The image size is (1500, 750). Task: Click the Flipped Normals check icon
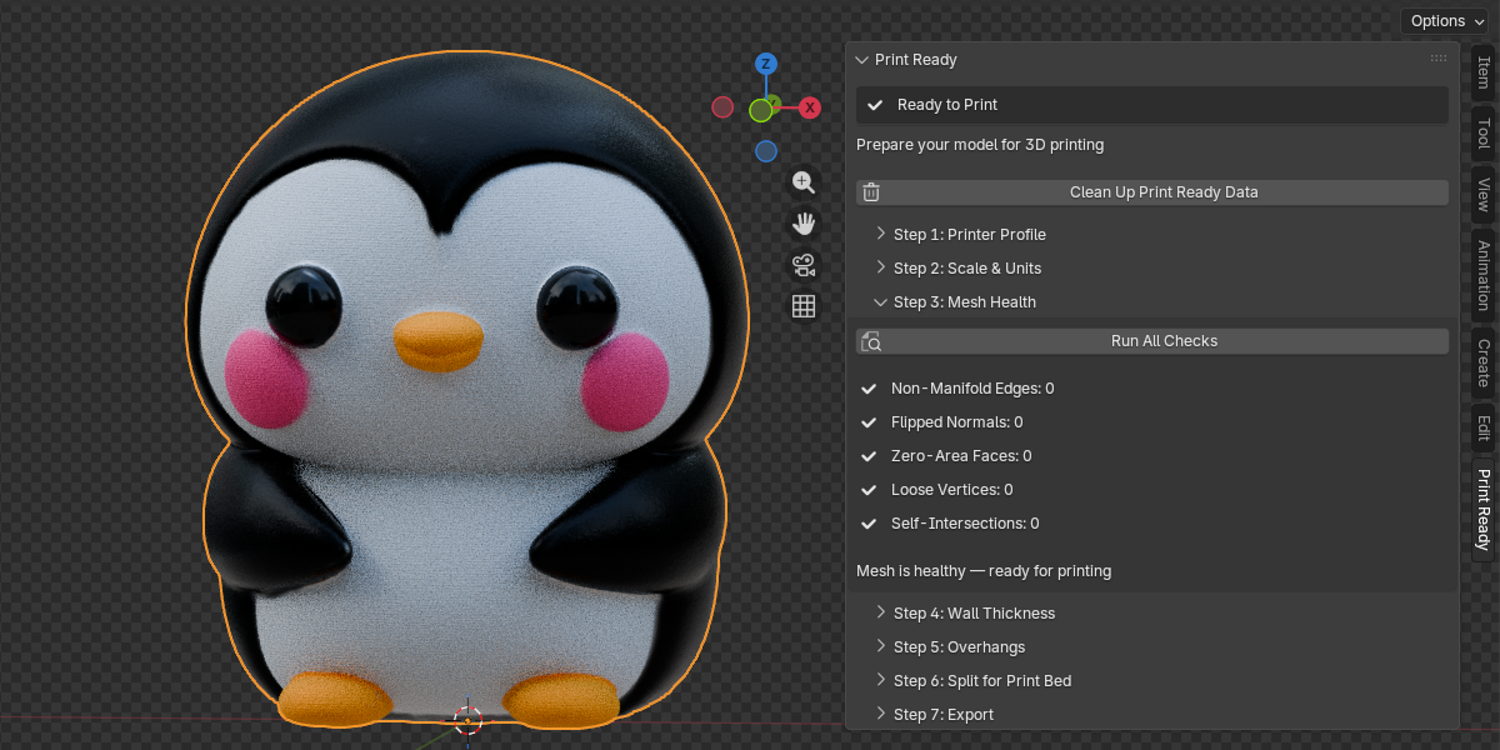click(869, 422)
